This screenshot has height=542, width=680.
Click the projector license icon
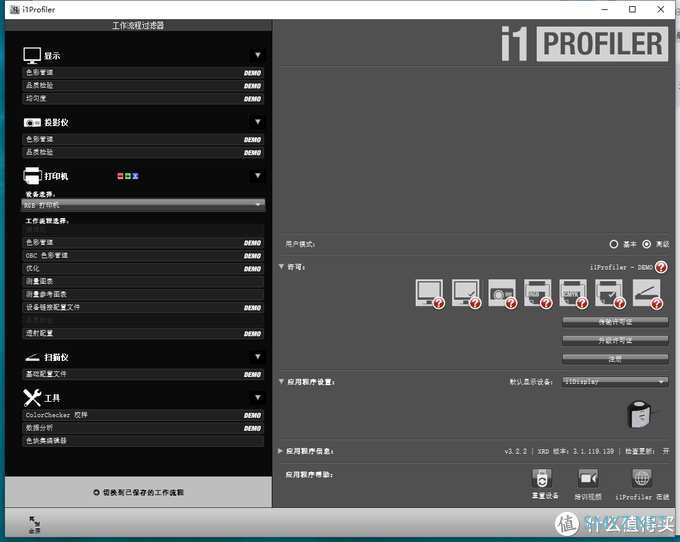point(502,294)
